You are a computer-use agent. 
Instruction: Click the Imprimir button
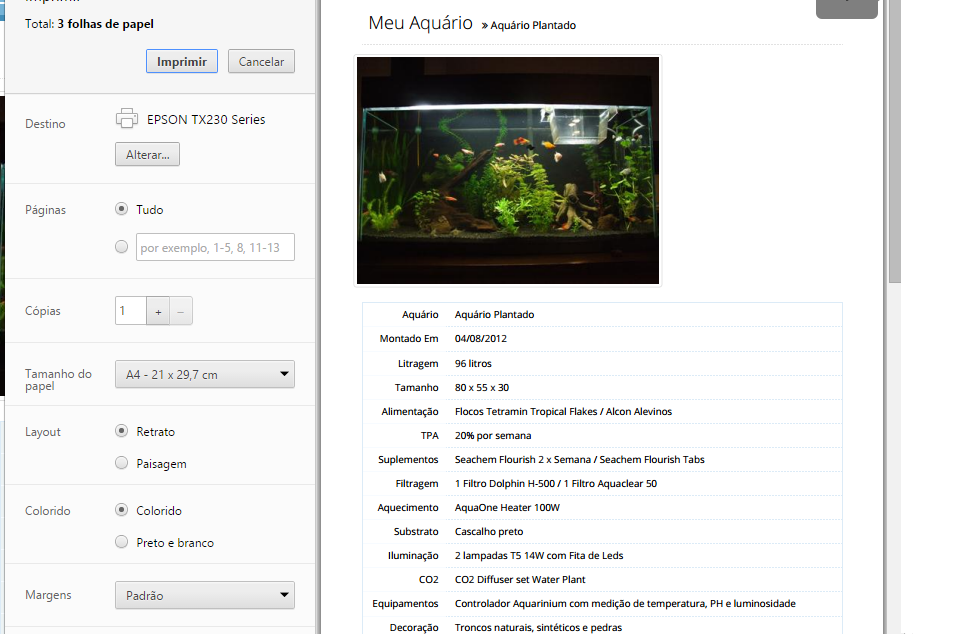(181, 61)
